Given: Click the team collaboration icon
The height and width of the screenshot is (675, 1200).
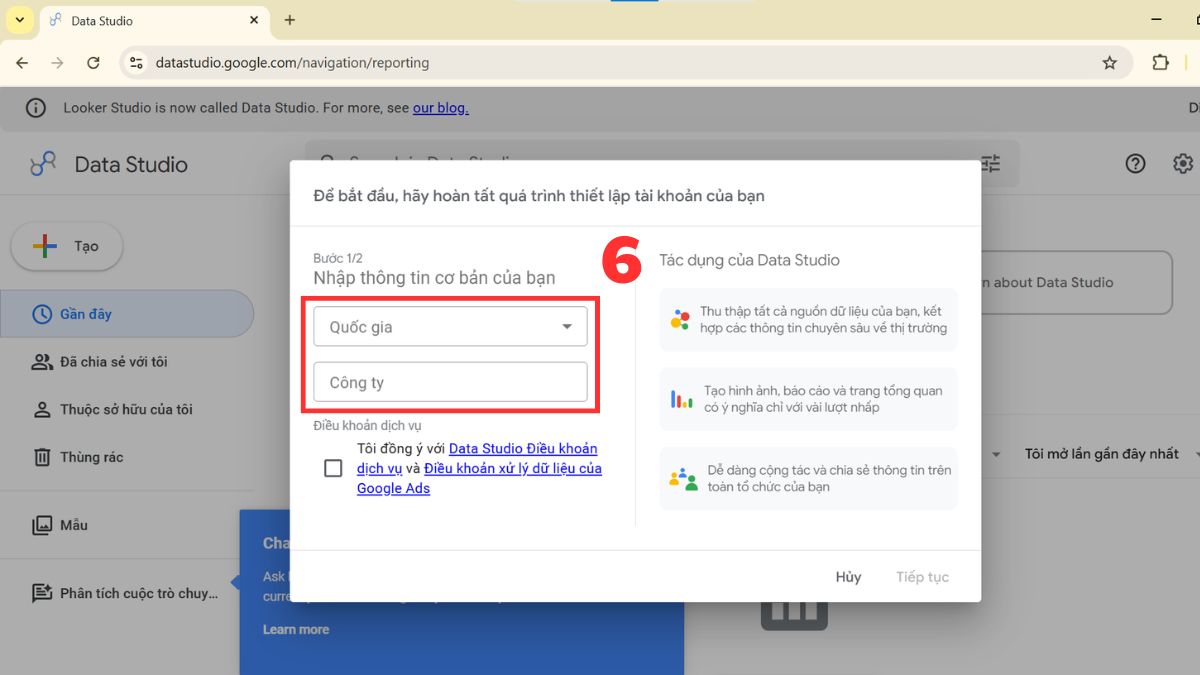Looking at the screenshot, I should (x=683, y=478).
